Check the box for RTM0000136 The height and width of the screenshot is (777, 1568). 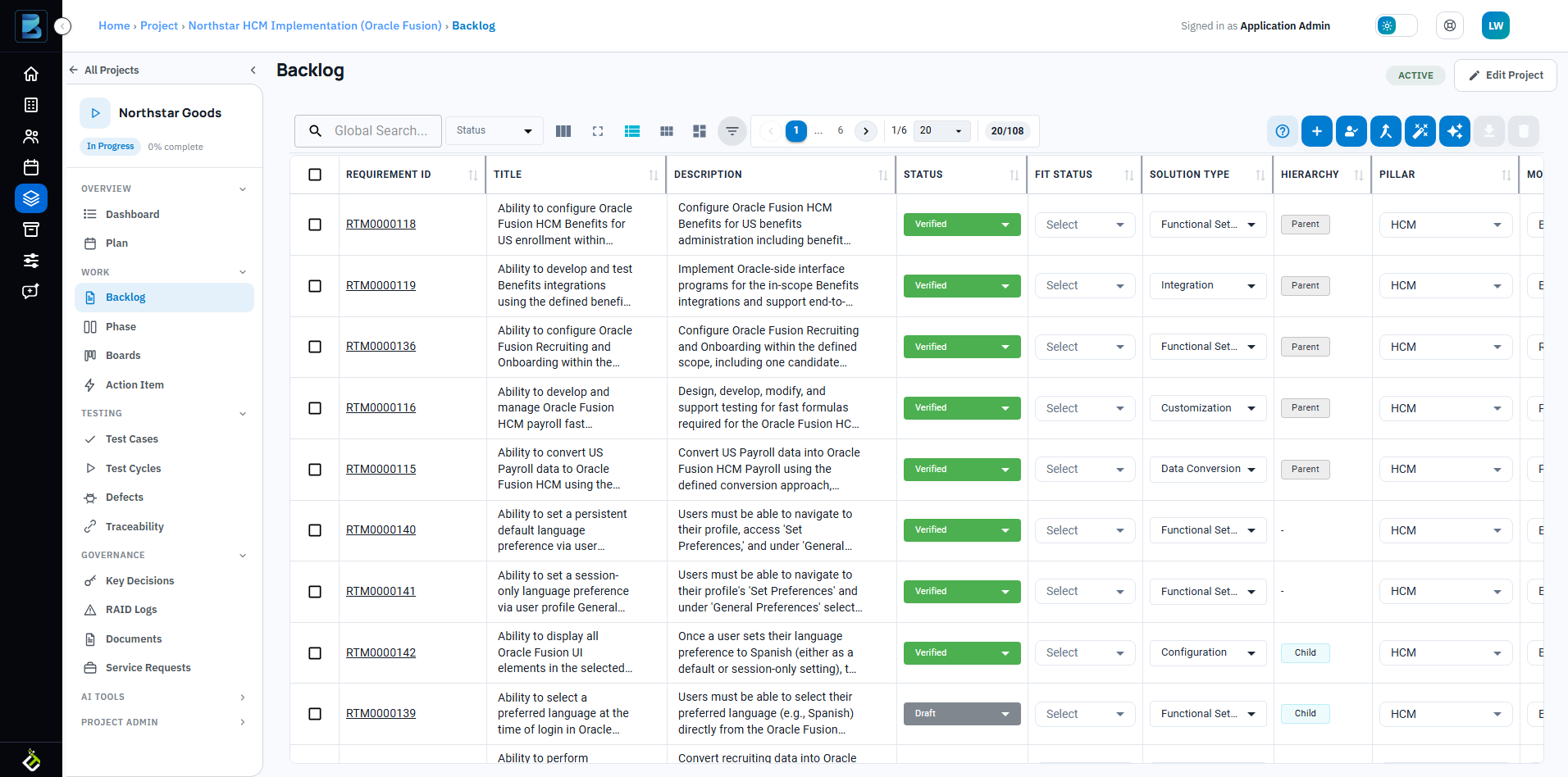pos(315,347)
